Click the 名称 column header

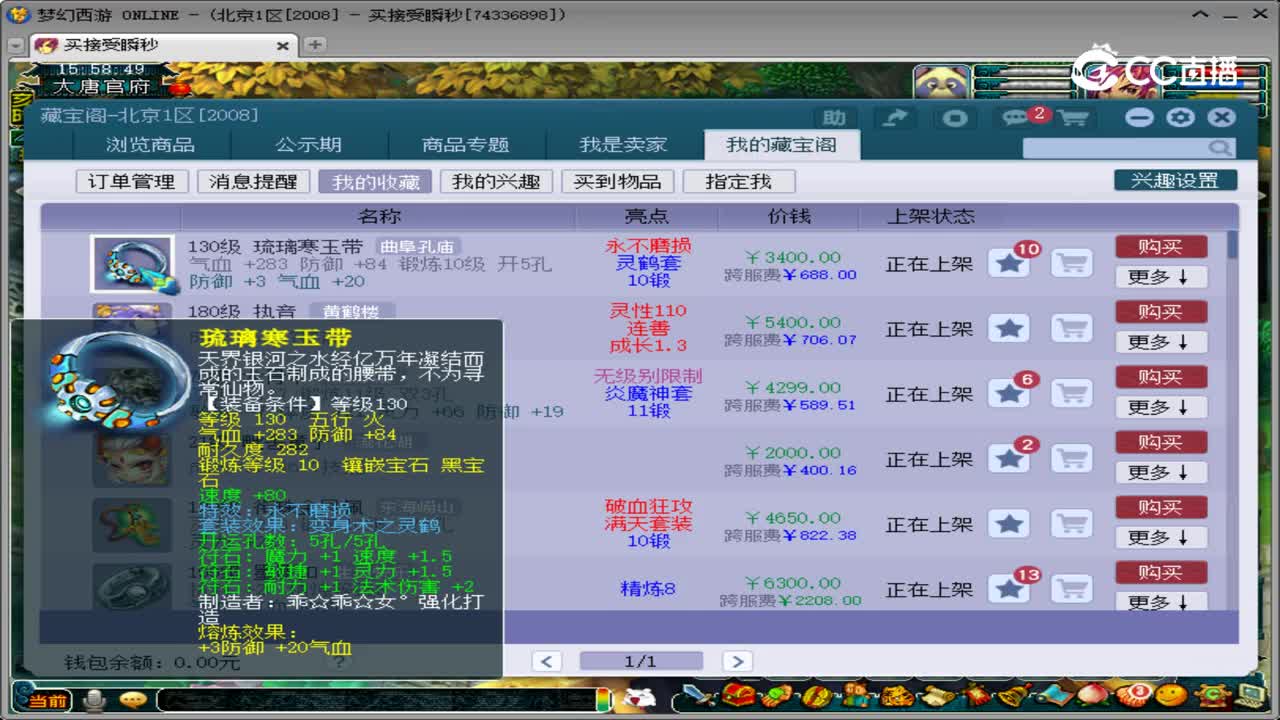pyautogui.click(x=379, y=217)
